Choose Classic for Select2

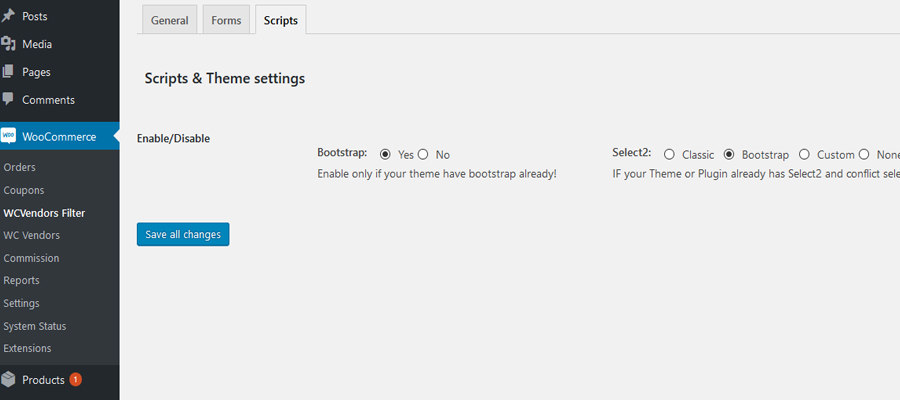pyautogui.click(x=669, y=155)
